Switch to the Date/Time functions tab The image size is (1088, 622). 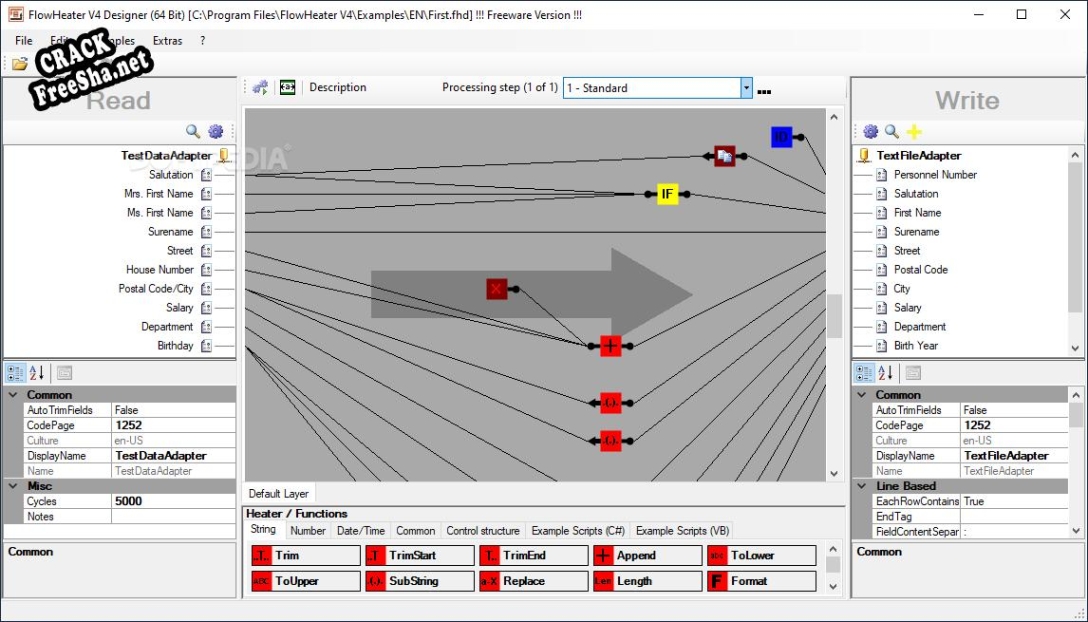(x=360, y=531)
